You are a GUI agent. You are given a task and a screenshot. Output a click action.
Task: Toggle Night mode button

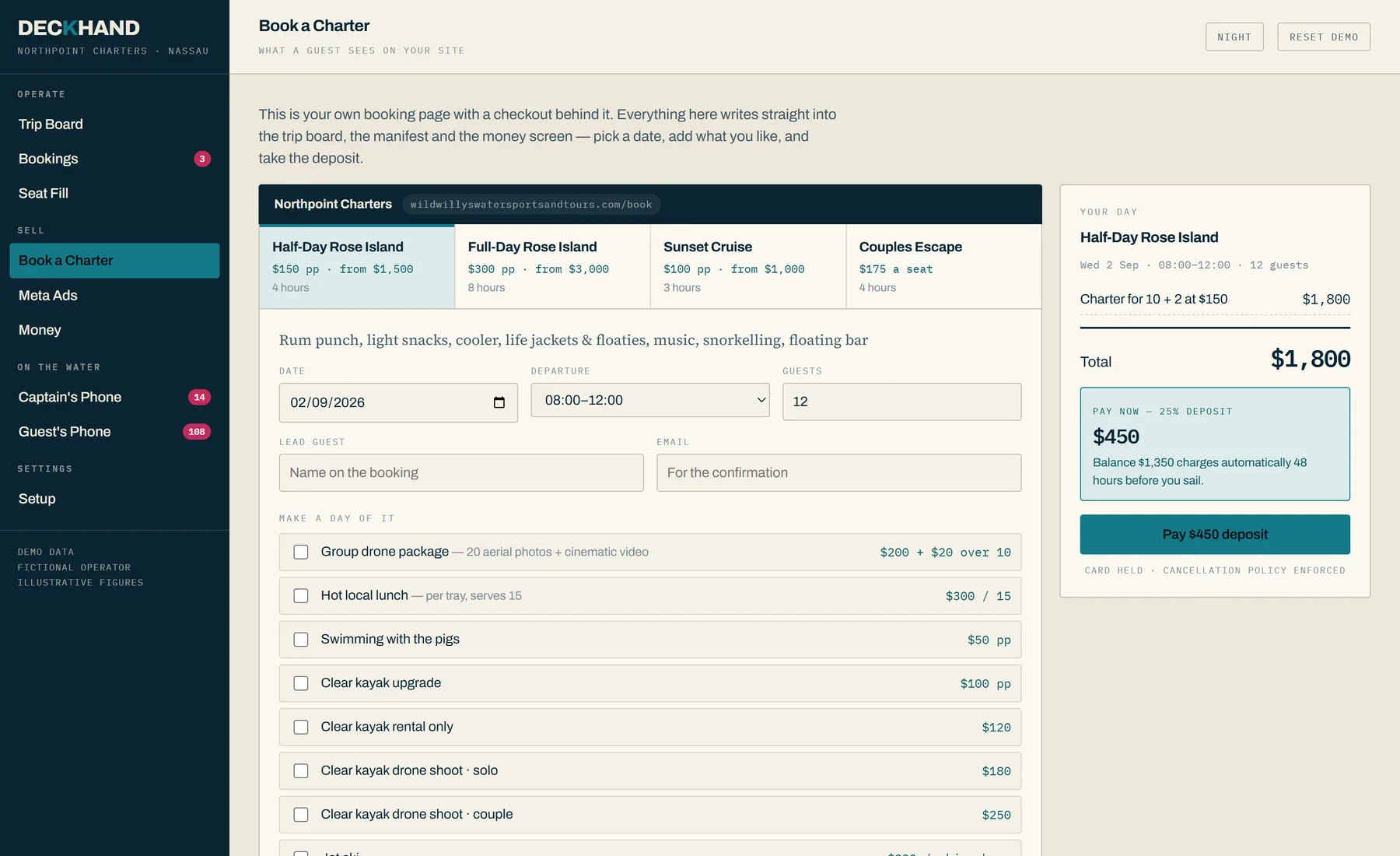pyautogui.click(x=1234, y=37)
